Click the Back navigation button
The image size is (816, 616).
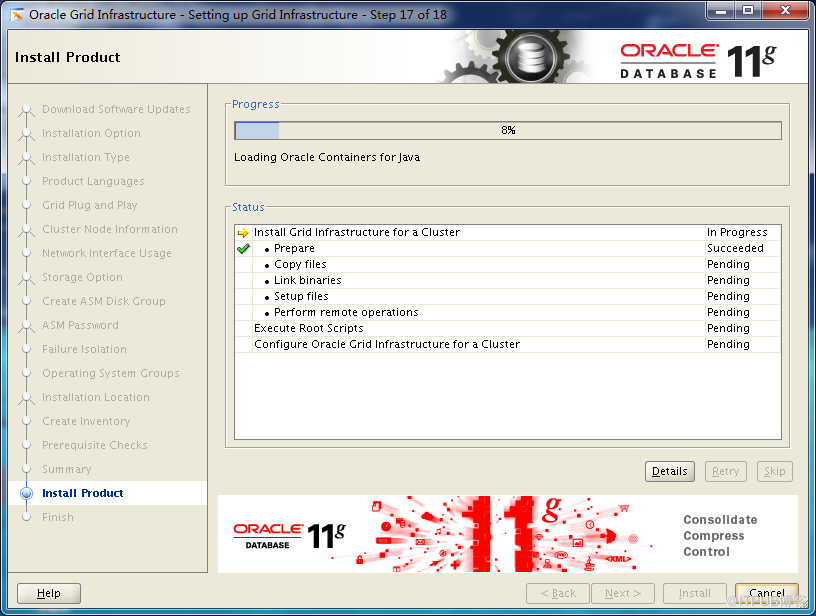558,593
